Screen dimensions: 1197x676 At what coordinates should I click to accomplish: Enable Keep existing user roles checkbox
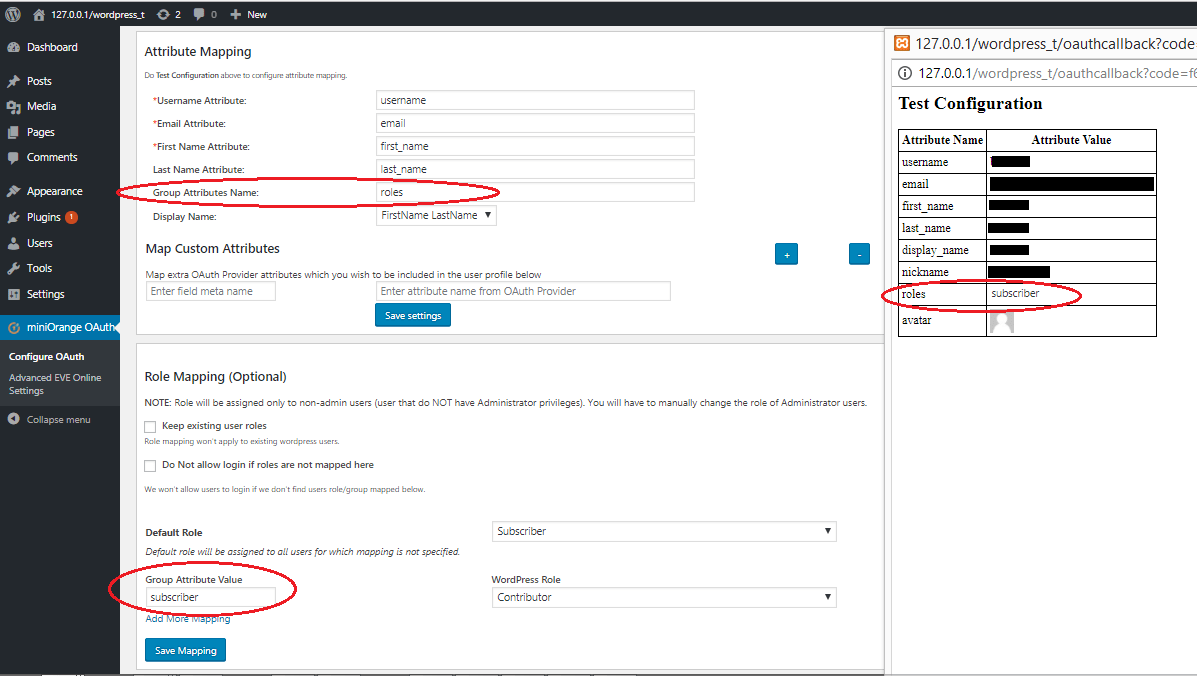pos(150,427)
